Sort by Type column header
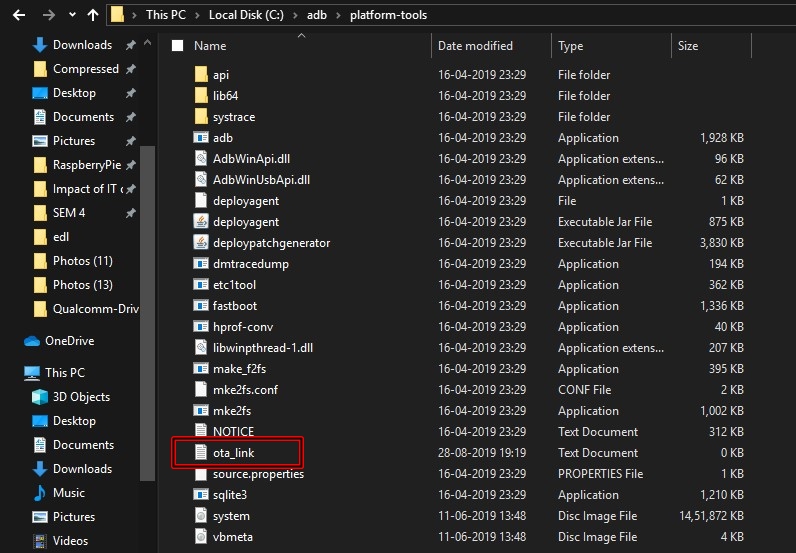This screenshot has height=553, width=796. click(x=571, y=46)
